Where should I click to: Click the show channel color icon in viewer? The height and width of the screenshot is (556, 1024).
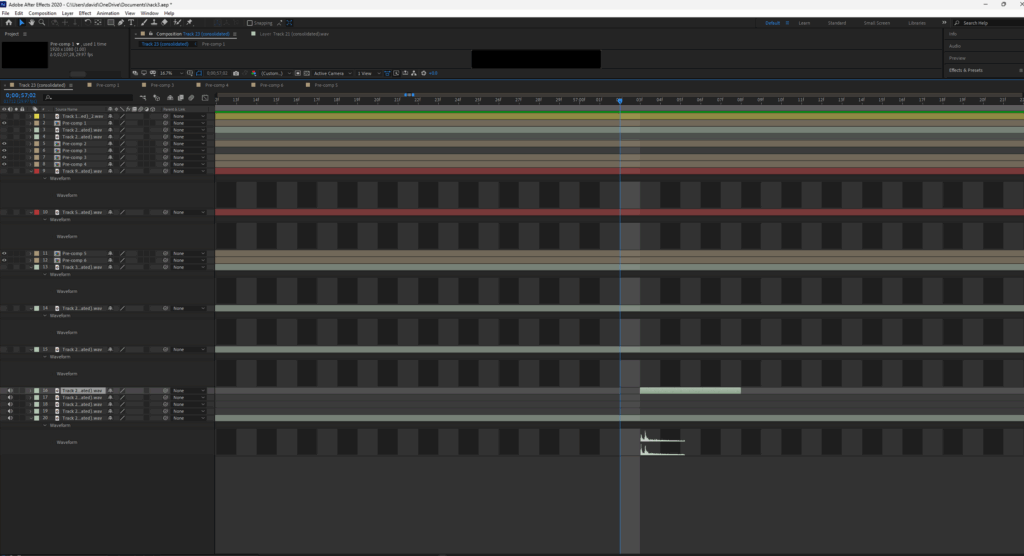[253, 73]
